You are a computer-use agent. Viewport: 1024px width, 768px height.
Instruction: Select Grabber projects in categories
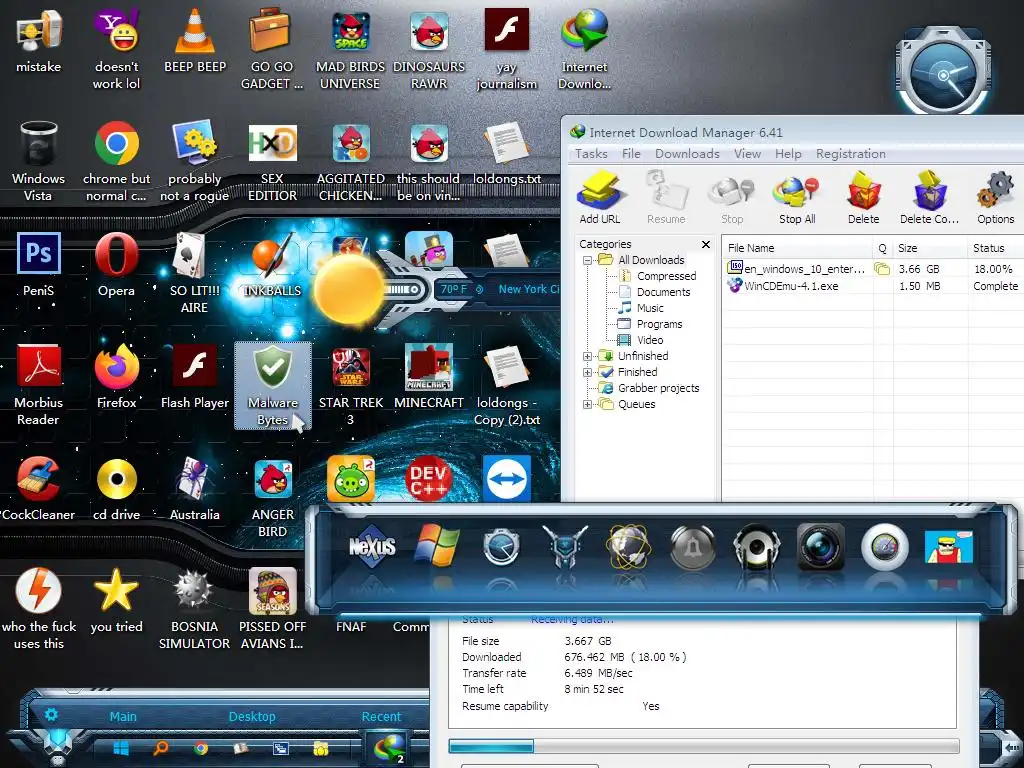658,388
